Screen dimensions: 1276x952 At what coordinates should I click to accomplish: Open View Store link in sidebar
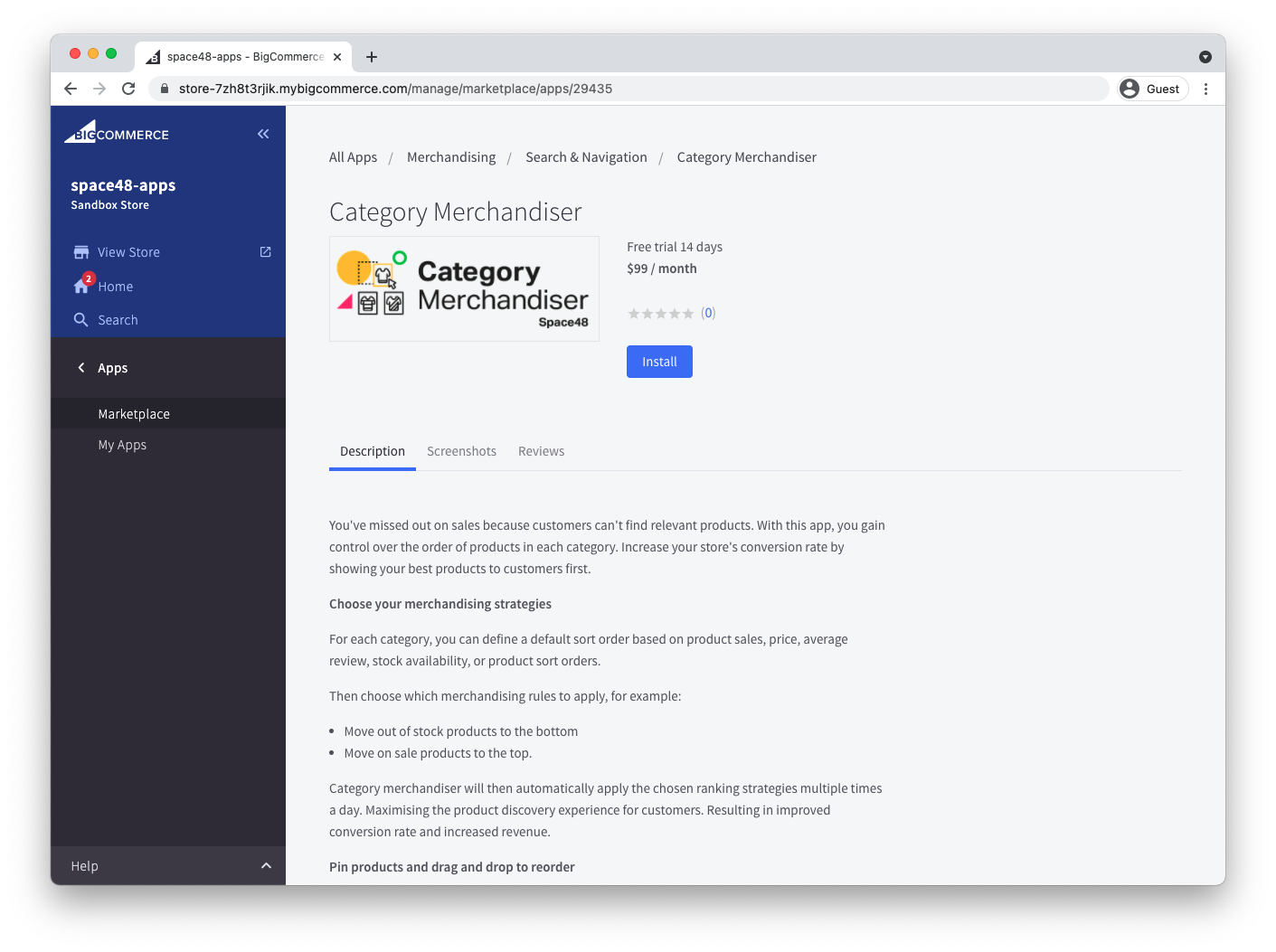click(x=128, y=252)
